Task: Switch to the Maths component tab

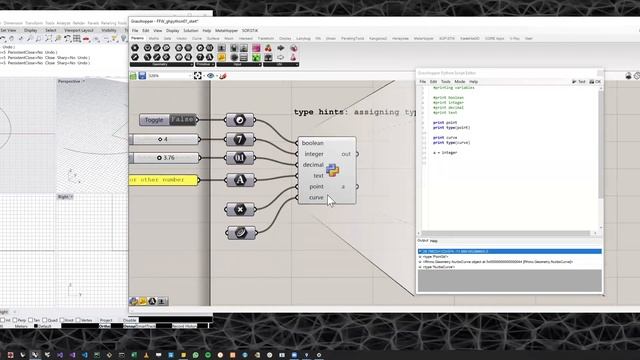Action: (x=154, y=38)
